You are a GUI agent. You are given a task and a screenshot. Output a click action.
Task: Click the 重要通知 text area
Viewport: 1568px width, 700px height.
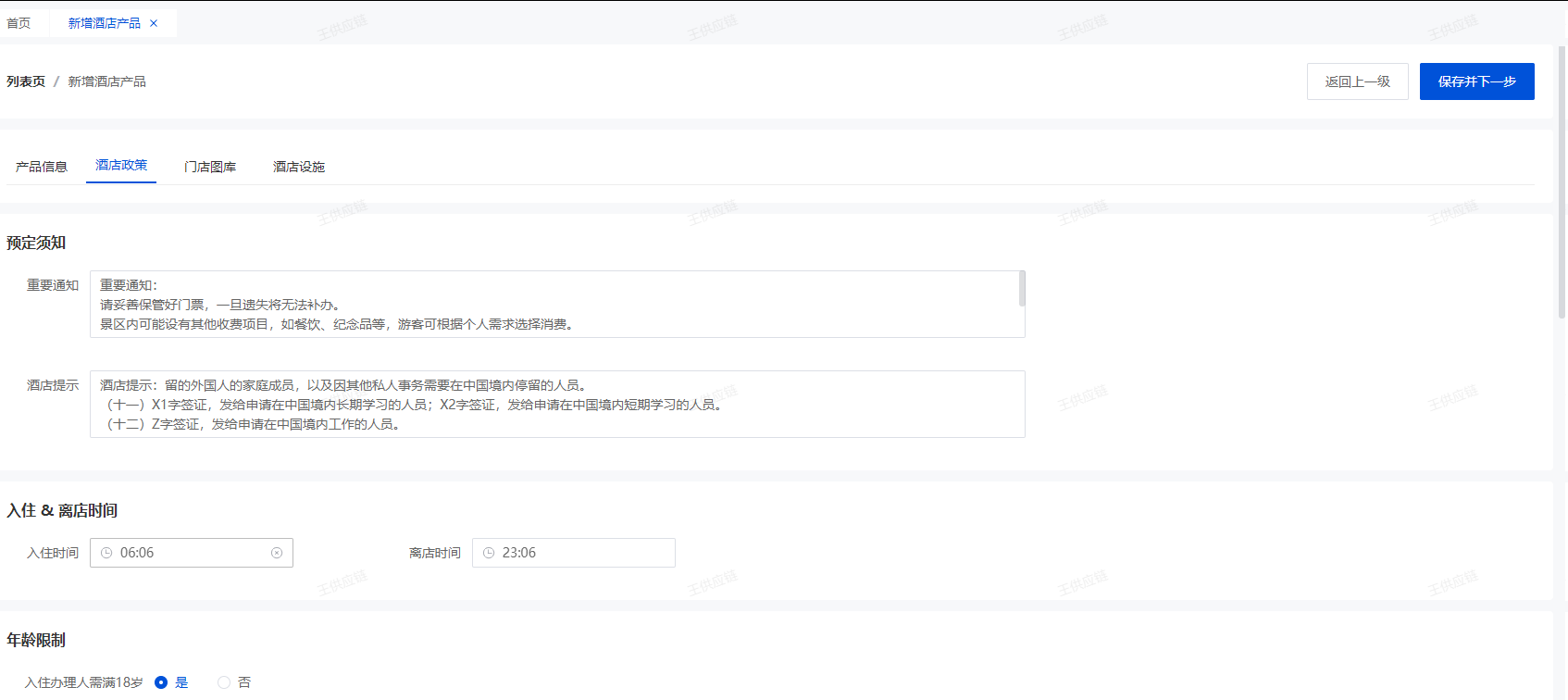tap(555, 304)
